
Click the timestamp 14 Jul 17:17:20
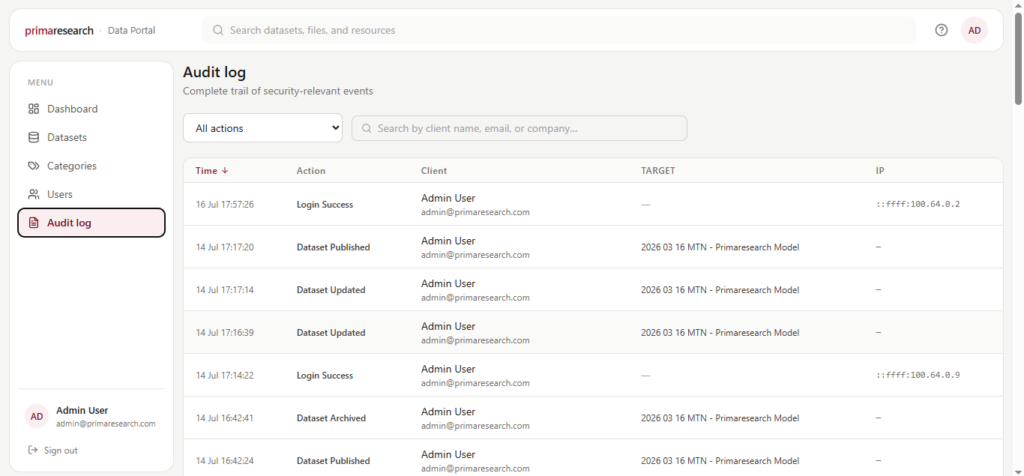pyautogui.click(x=225, y=247)
